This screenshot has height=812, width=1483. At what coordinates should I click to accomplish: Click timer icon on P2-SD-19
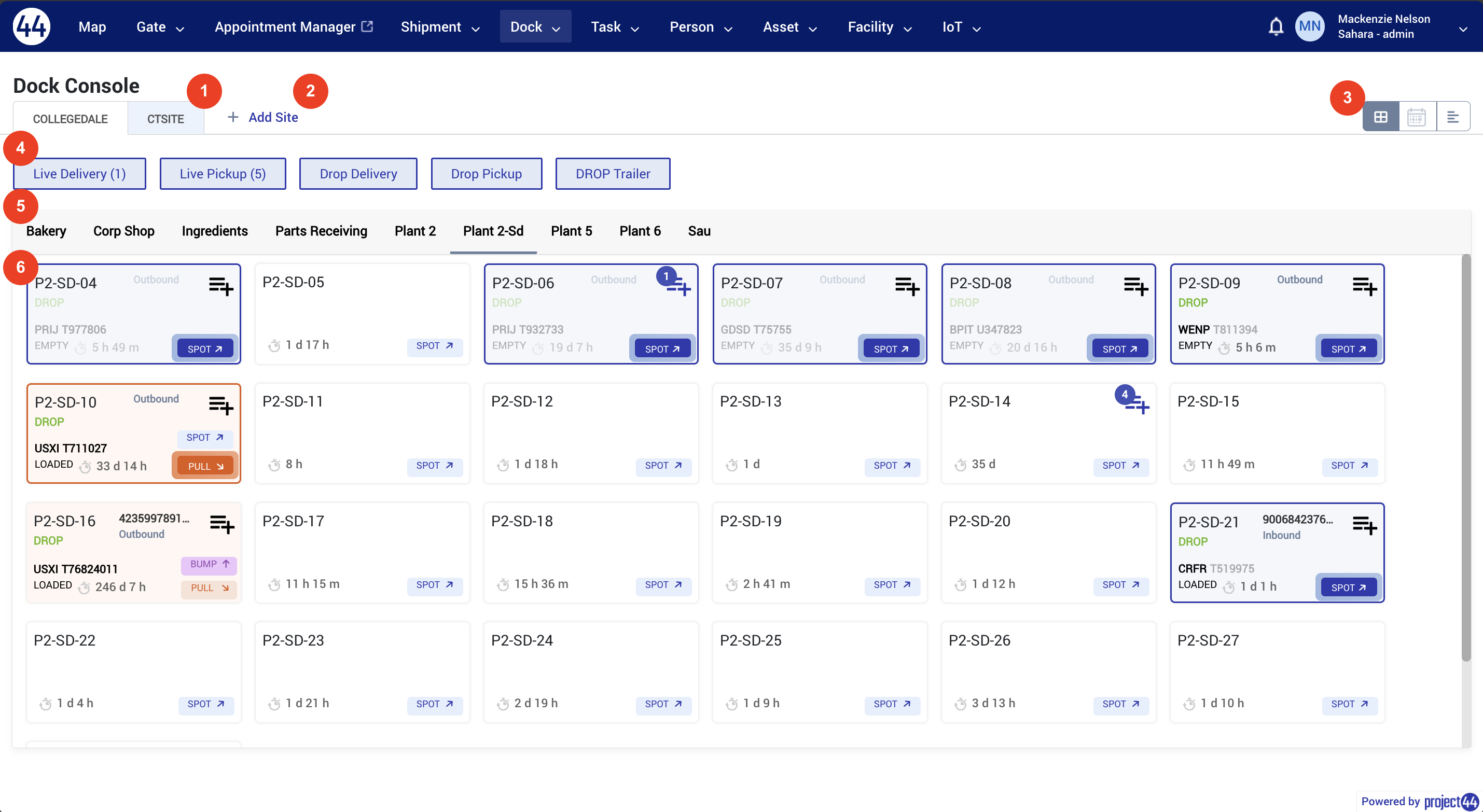[732, 584]
